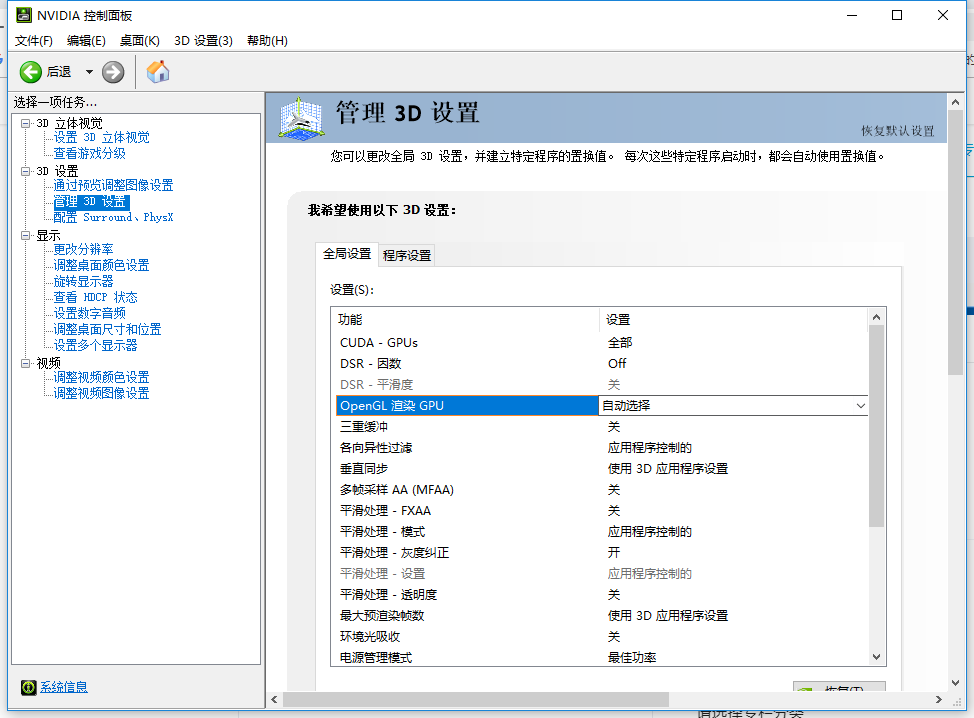This screenshot has height=718, width=974.
Task: Select the 垂直同步 setting row
Action: (601, 468)
